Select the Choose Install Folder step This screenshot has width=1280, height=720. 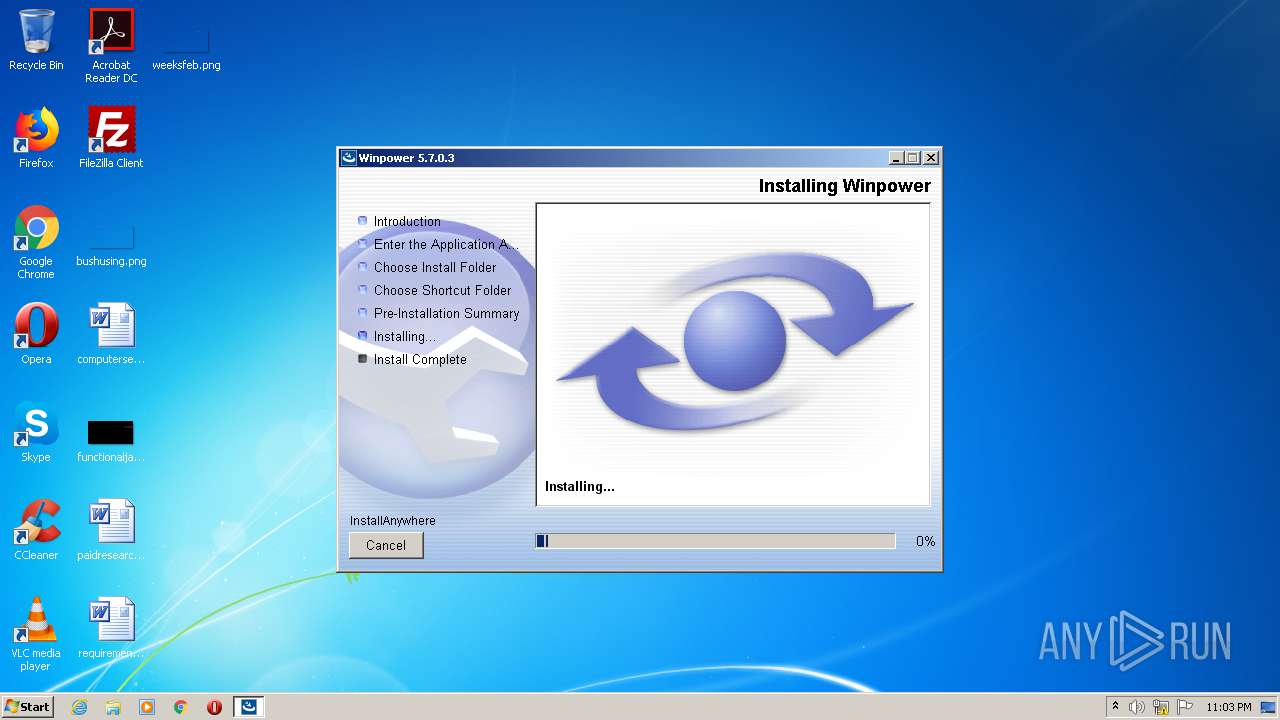pyautogui.click(x=435, y=267)
